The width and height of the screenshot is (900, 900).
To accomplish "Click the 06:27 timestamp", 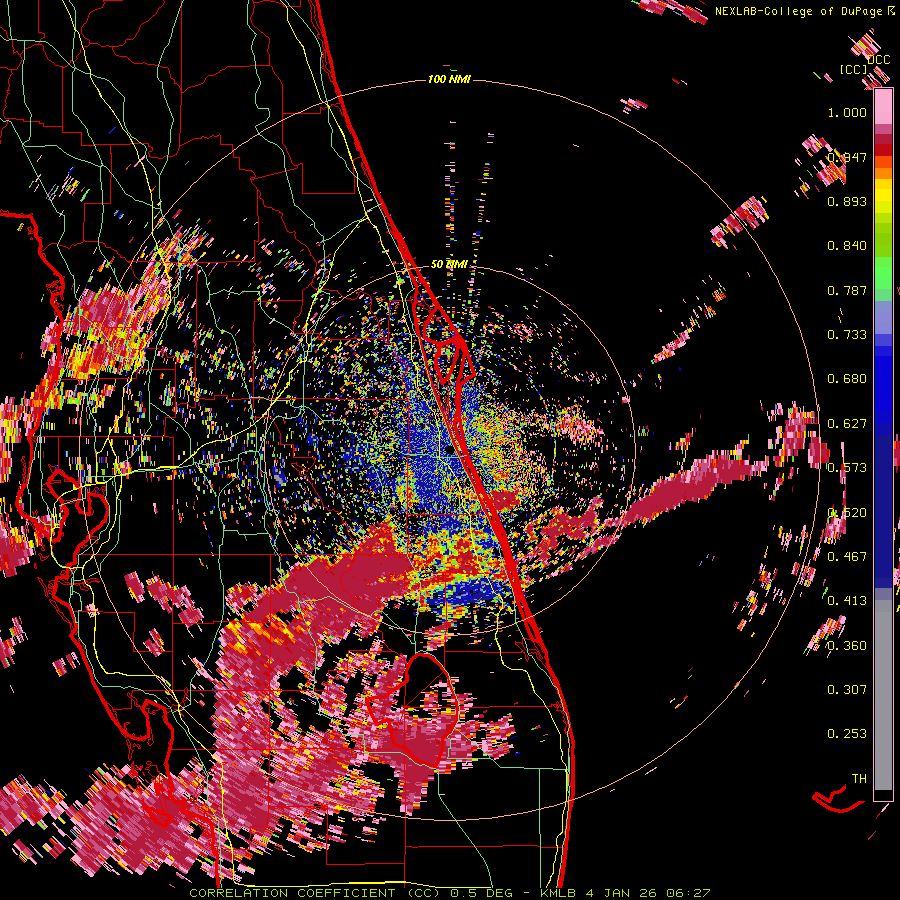I will click(x=688, y=893).
